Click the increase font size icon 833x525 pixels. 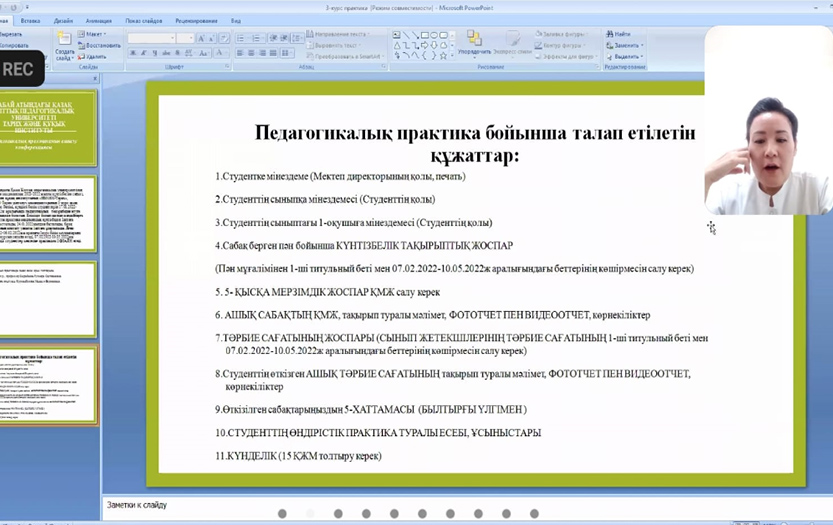click(201, 38)
